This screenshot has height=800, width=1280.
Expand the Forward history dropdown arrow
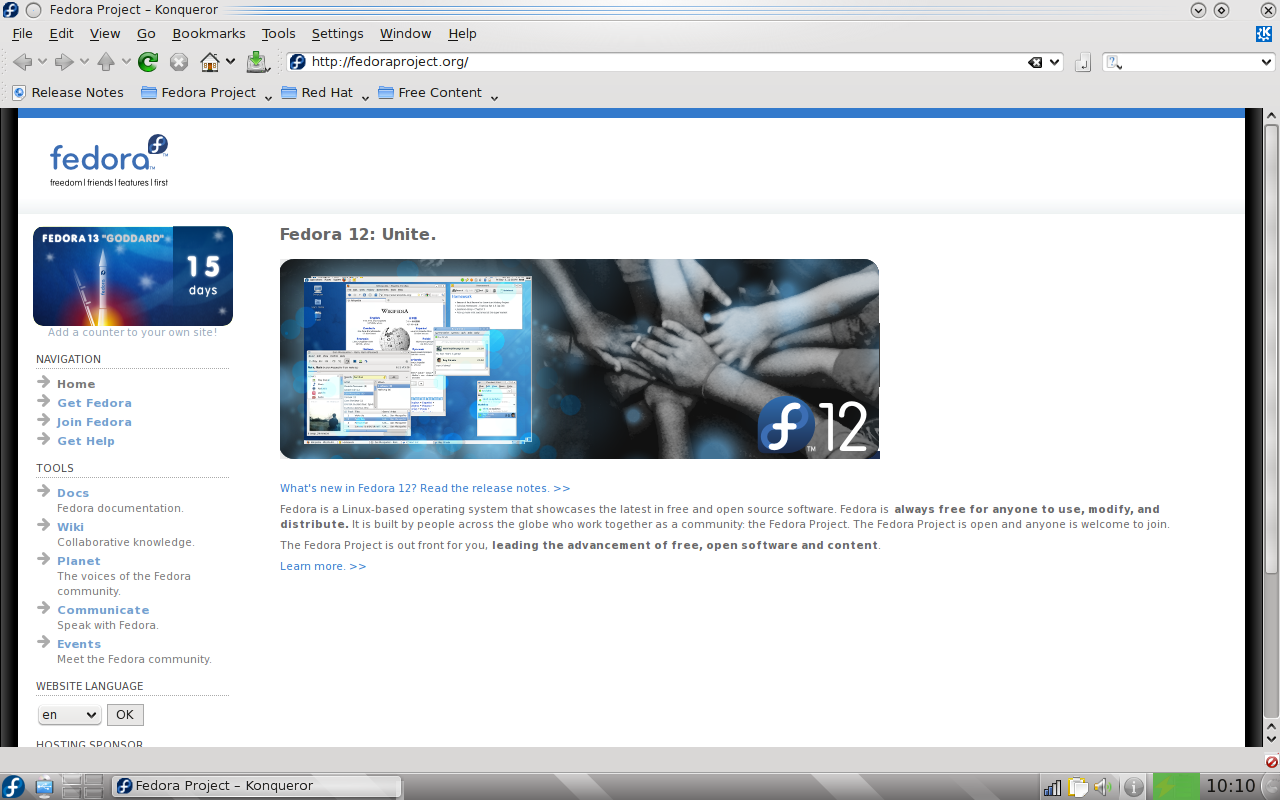[84, 62]
